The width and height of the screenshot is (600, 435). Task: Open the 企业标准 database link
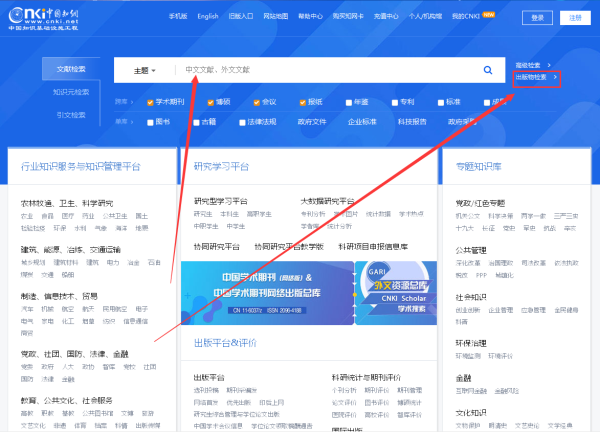(x=362, y=122)
